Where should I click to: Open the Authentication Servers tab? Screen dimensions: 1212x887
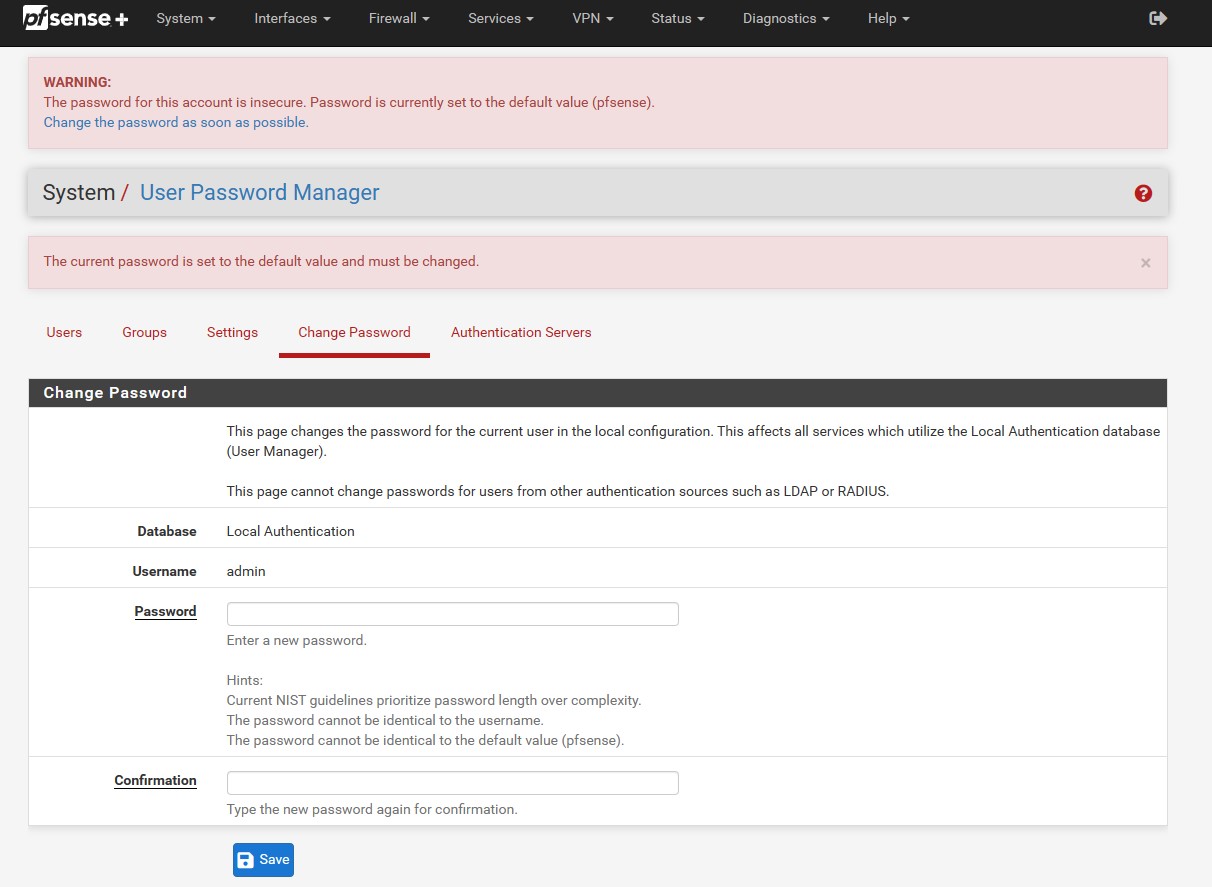click(x=521, y=332)
